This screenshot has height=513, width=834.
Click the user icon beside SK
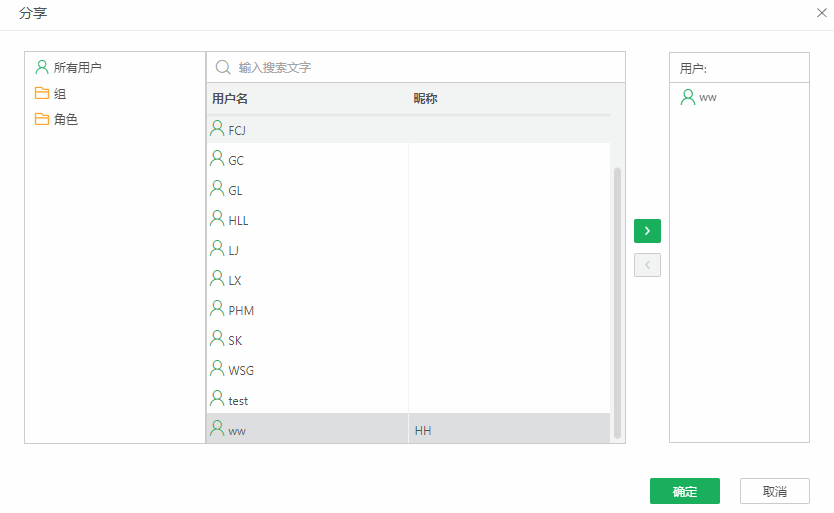coord(217,338)
